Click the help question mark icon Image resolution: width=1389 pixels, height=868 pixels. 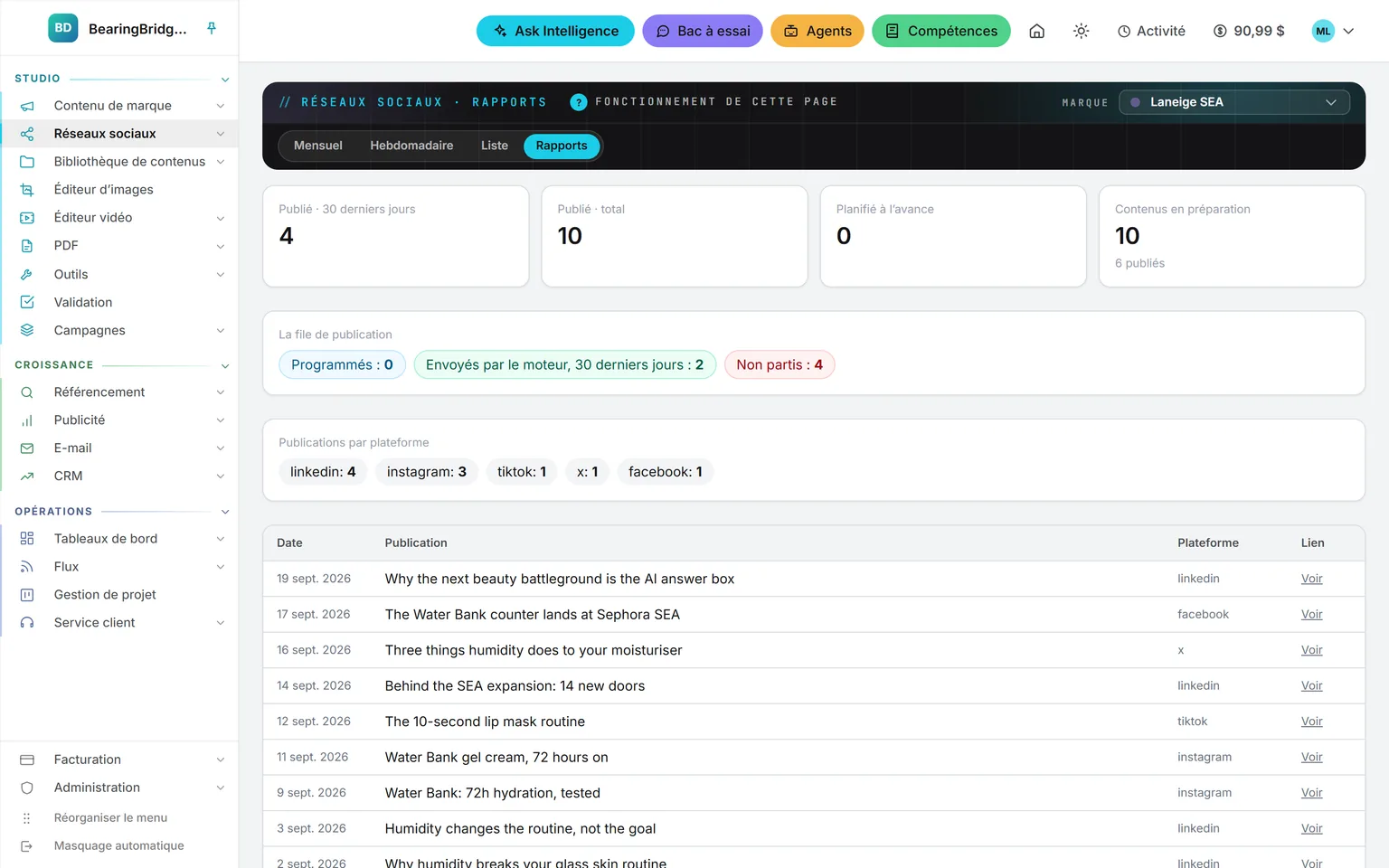[x=579, y=102]
